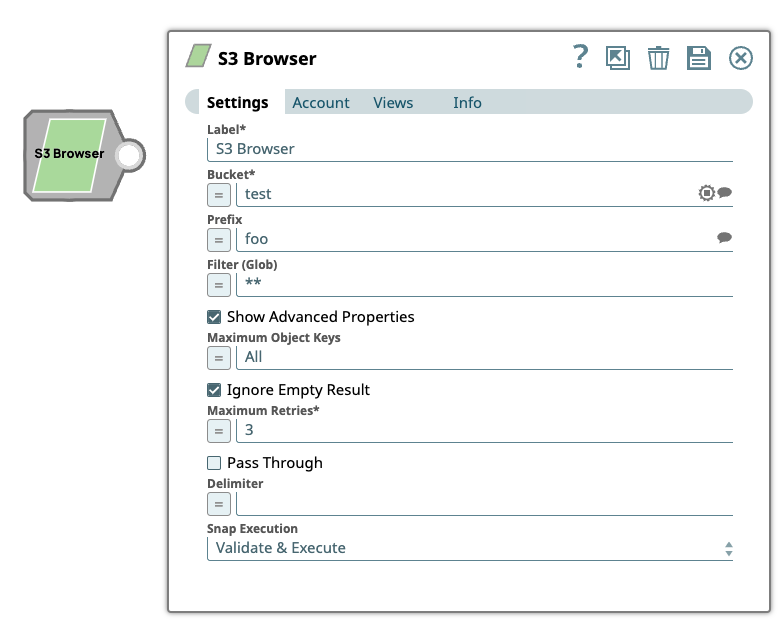This screenshot has width=779, height=620.
Task: Open the Views tab
Action: tap(393, 103)
